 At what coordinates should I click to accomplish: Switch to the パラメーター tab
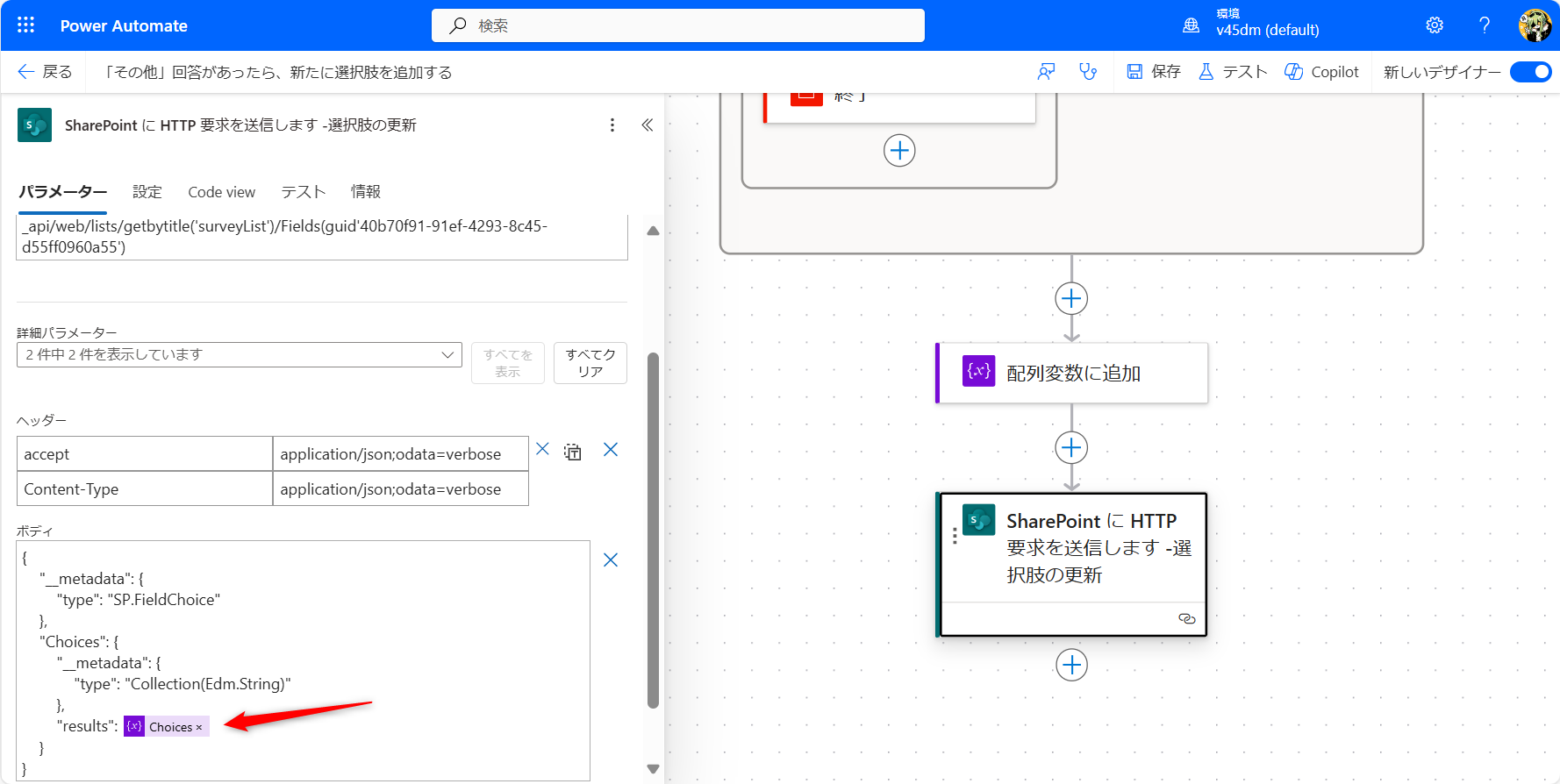pyautogui.click(x=62, y=192)
